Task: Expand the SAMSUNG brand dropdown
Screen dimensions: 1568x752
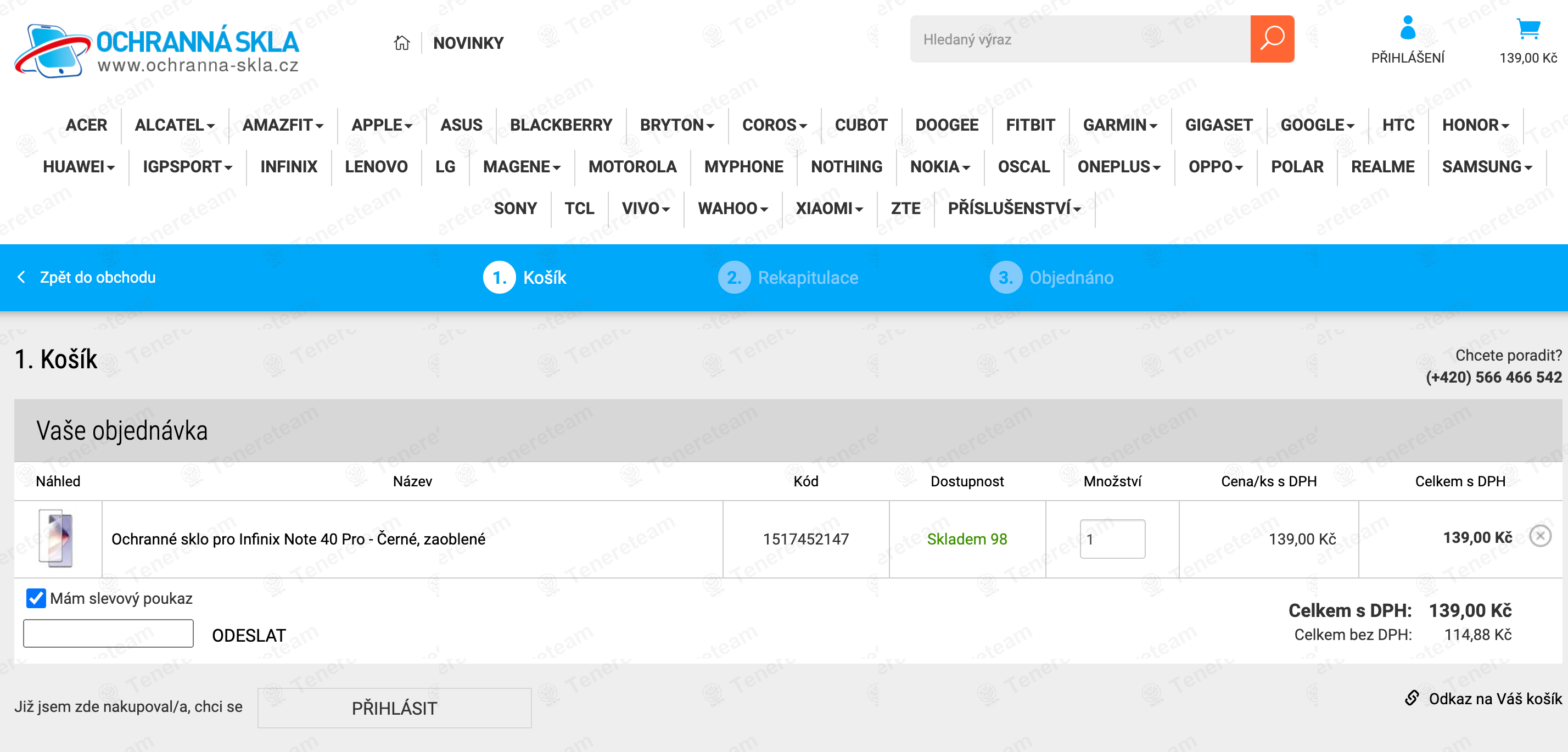Action: click(x=1486, y=167)
